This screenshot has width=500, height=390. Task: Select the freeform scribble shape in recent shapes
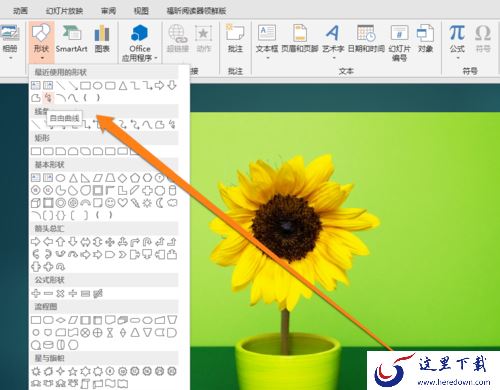pos(48,98)
